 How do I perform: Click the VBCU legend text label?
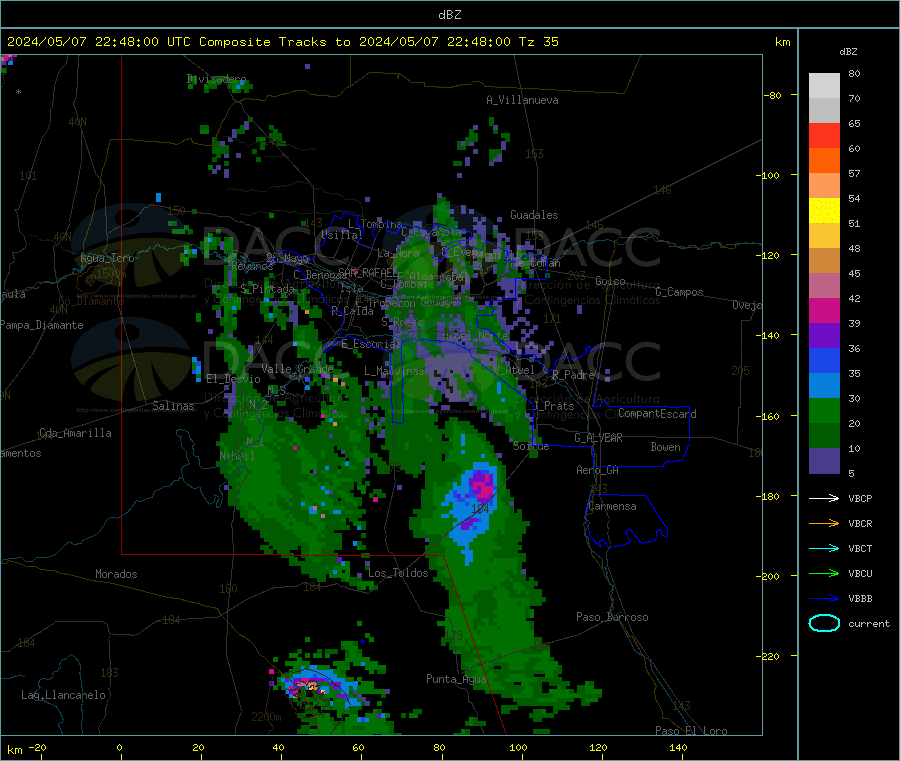(860, 573)
